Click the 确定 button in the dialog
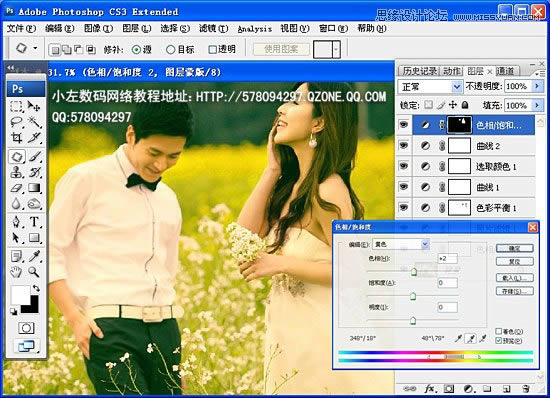 [515, 248]
